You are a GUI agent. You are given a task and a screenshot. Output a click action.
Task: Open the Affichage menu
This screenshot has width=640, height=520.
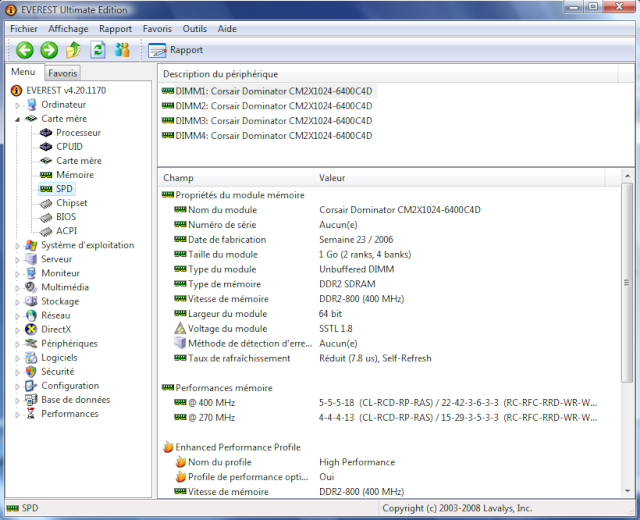pos(68,29)
